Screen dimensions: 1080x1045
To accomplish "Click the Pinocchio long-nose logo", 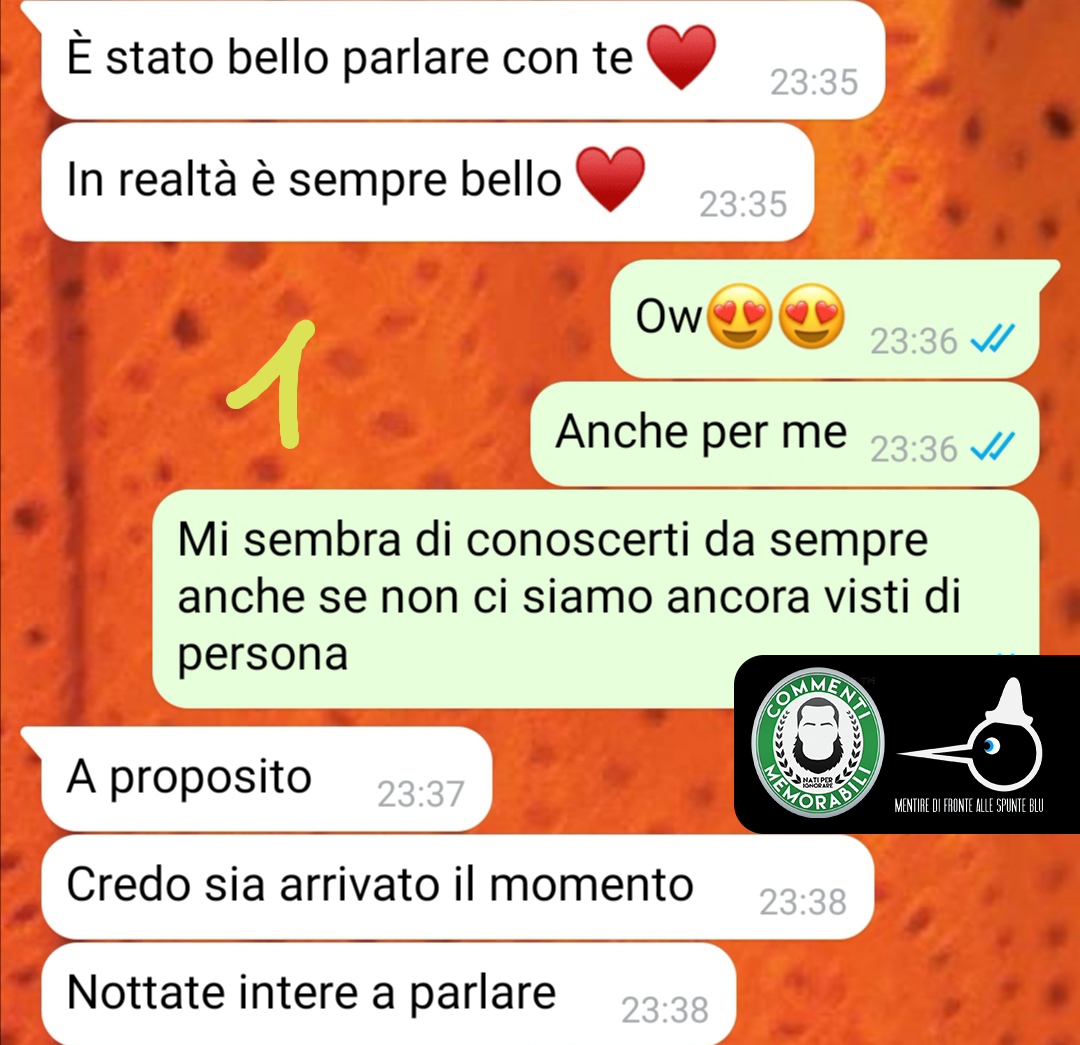I will pyautogui.click(x=970, y=737).
